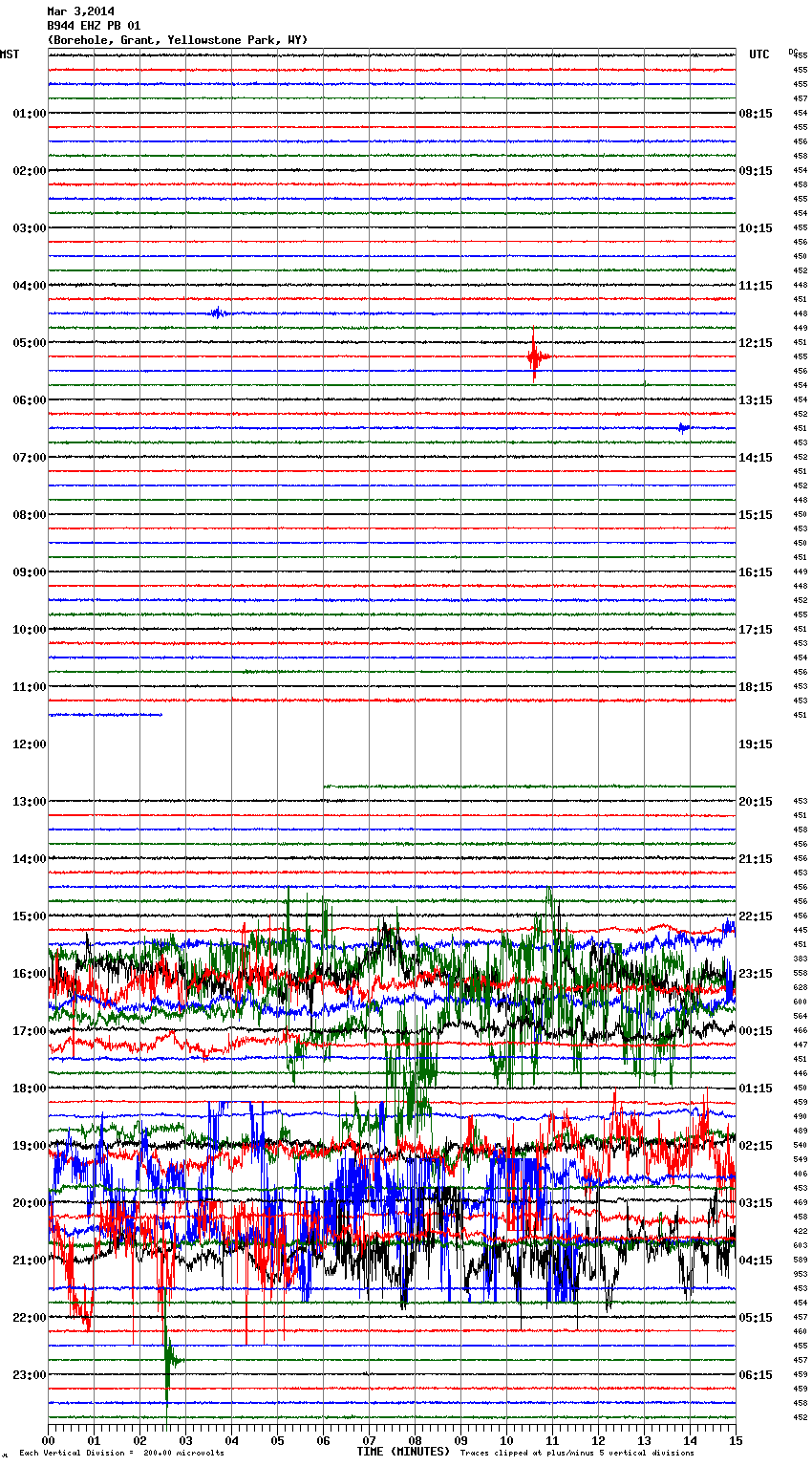
Task: Click the DC offset value 406
Action: click(800, 1174)
